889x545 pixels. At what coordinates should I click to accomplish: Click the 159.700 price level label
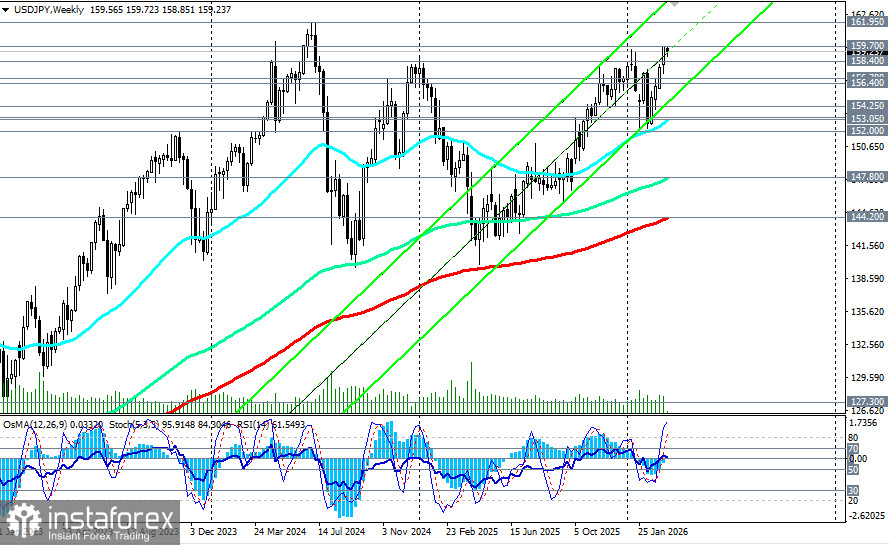point(867,45)
